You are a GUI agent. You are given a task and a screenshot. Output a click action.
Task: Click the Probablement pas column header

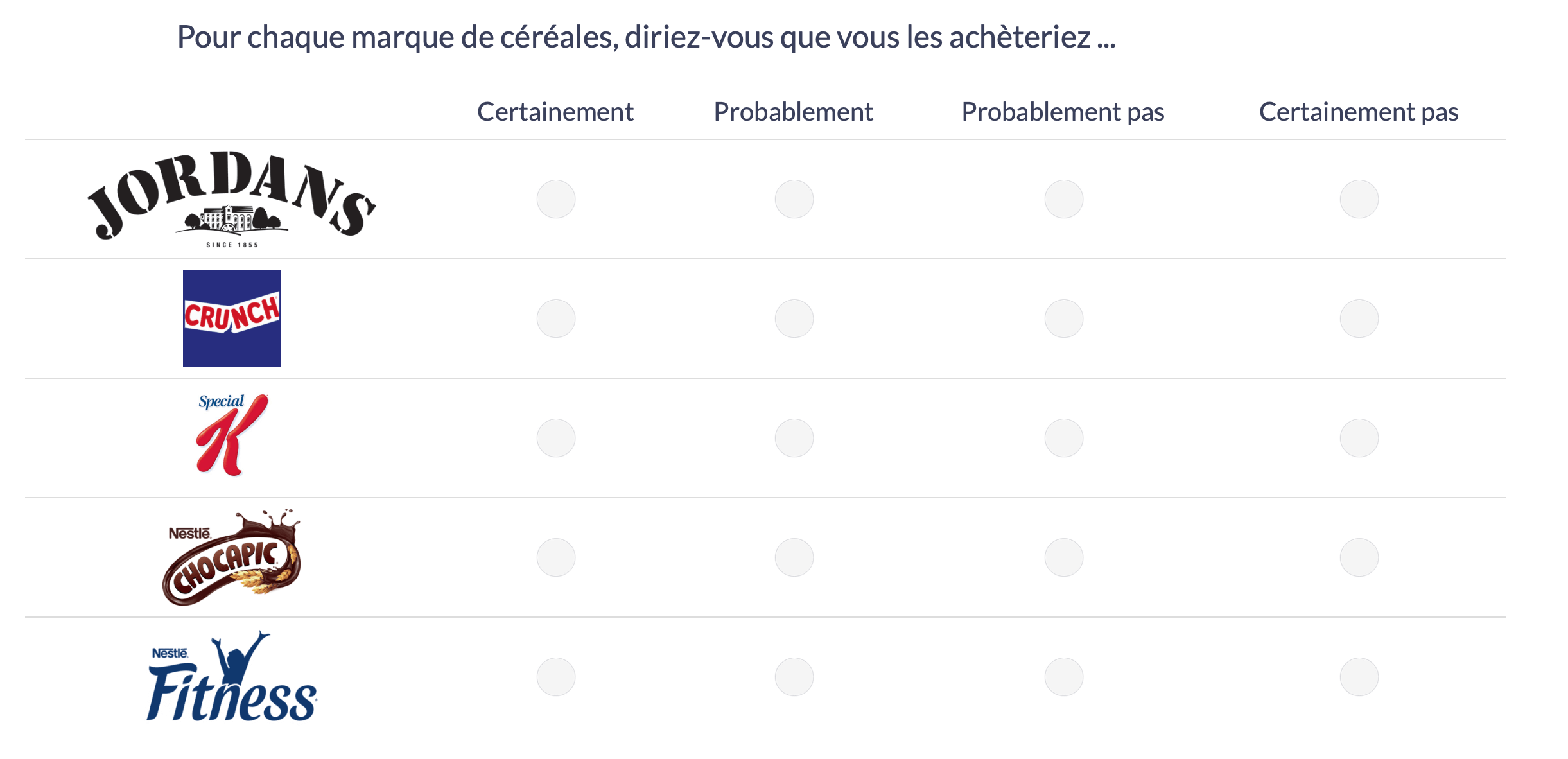[x=1063, y=112]
